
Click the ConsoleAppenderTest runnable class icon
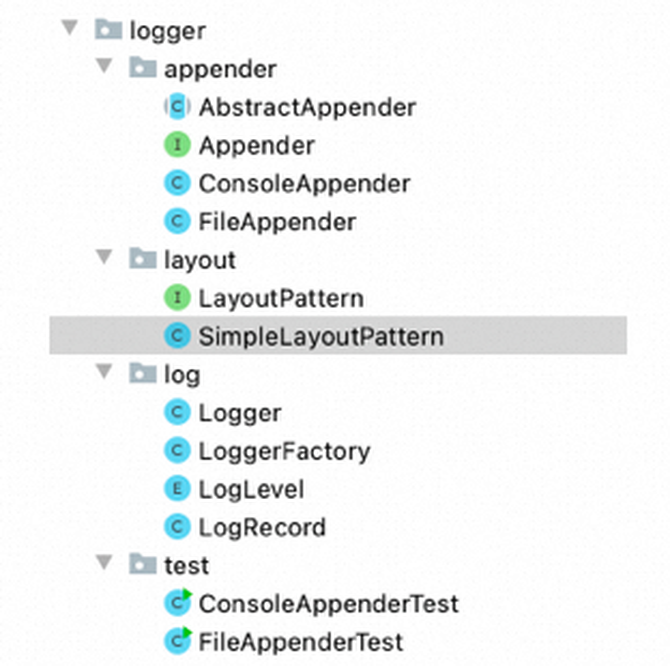click(178, 602)
